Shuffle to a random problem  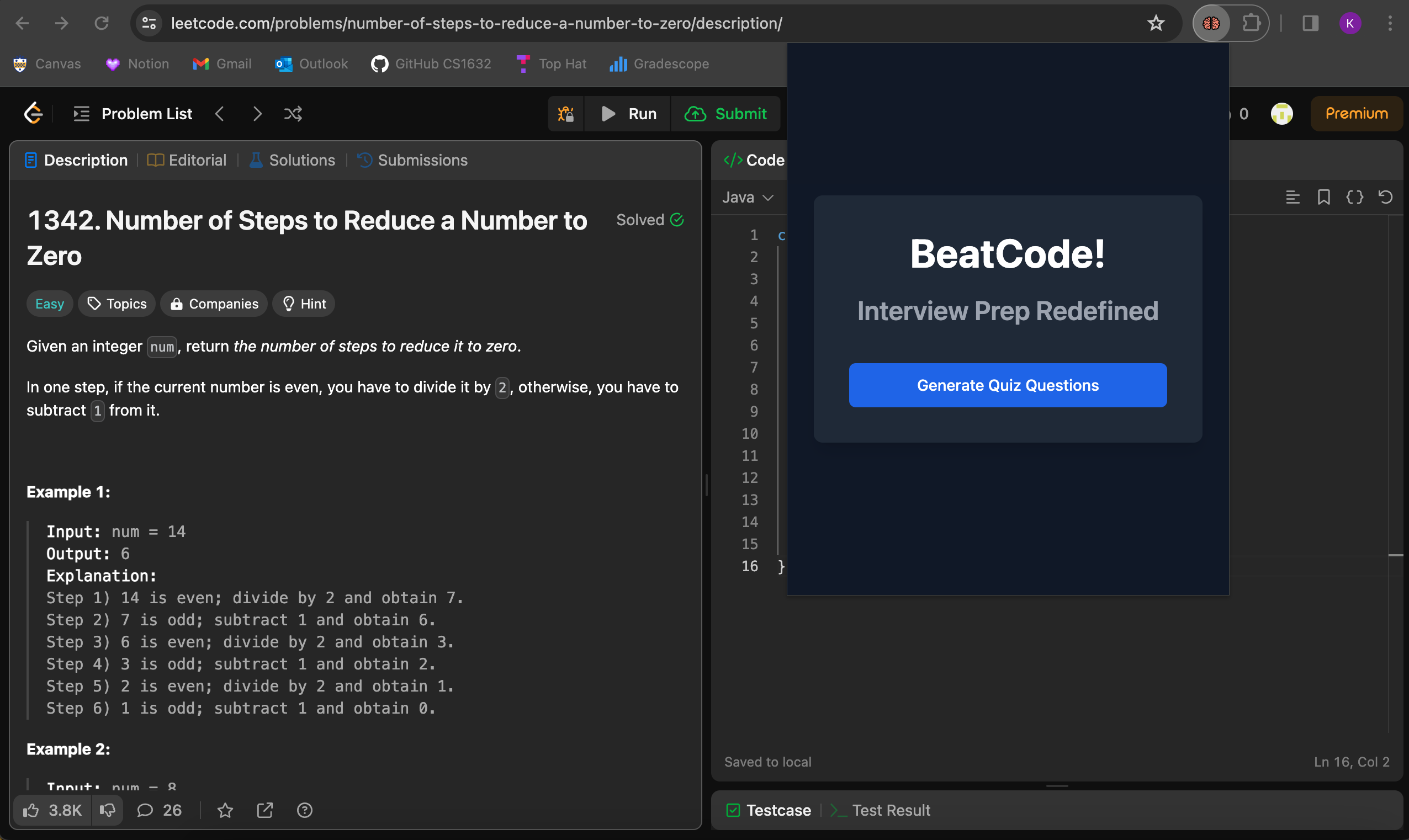pyautogui.click(x=293, y=113)
